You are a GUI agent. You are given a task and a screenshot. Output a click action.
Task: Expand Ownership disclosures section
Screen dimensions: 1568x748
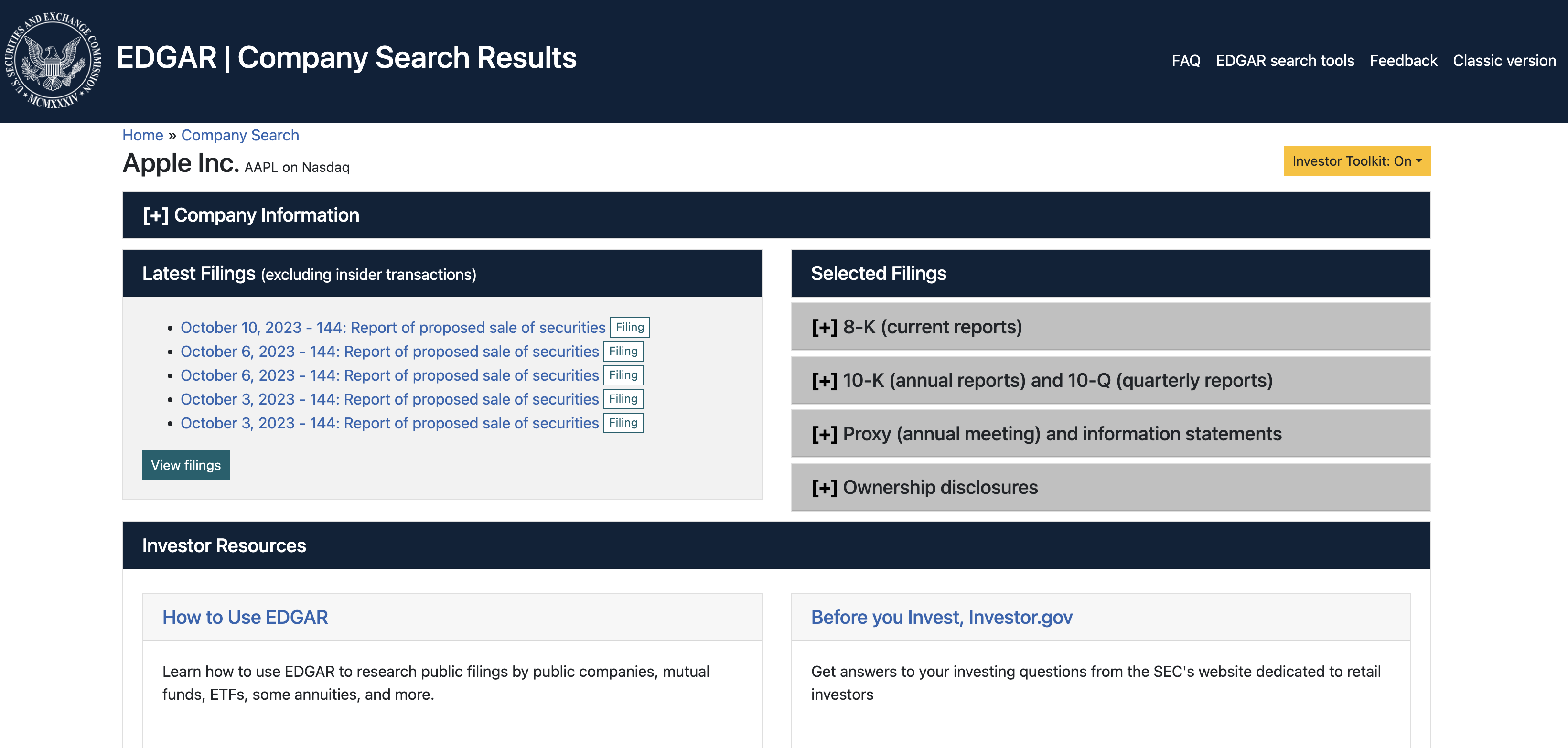[1110, 488]
